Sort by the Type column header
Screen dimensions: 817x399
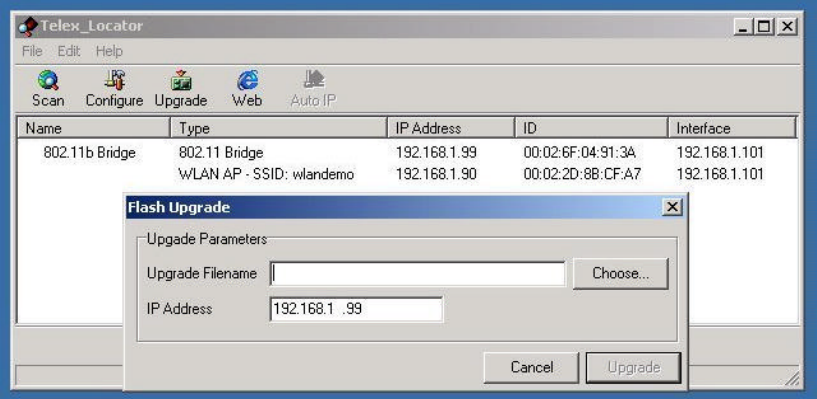point(279,128)
